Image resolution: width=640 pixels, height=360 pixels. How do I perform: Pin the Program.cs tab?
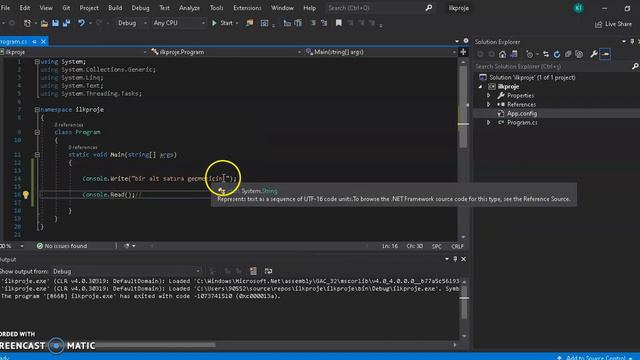tap(35, 41)
